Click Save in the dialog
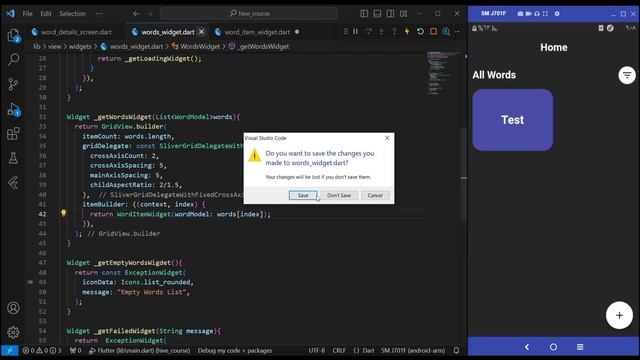The width and height of the screenshot is (640, 360). [303, 195]
